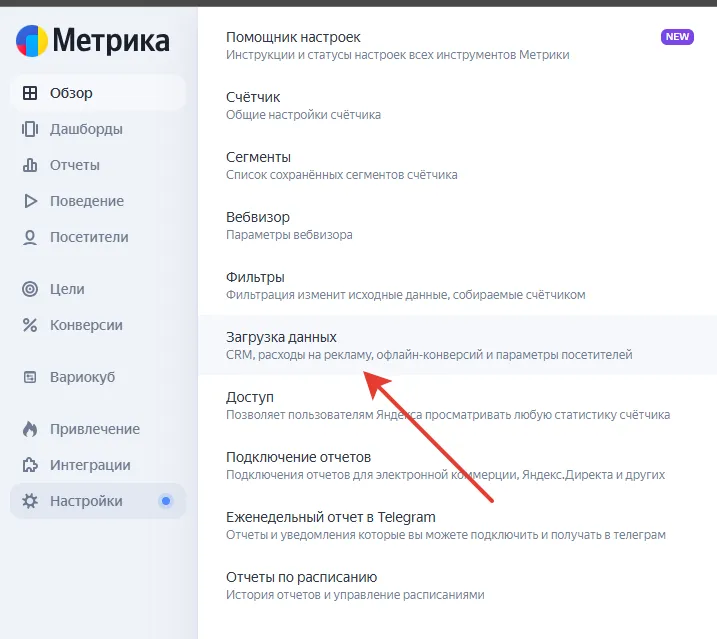
Task: Go to Вебвизор settings
Action: tap(258, 217)
